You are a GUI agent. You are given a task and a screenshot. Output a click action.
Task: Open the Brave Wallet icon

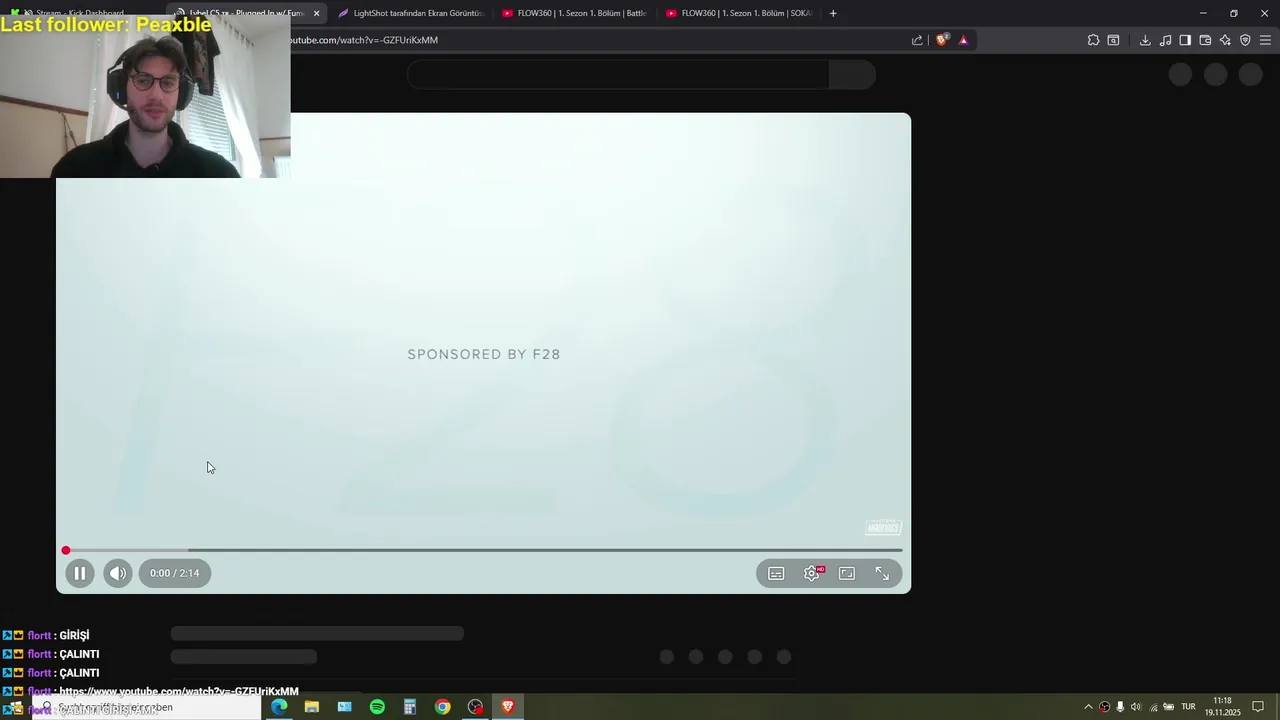click(1205, 40)
